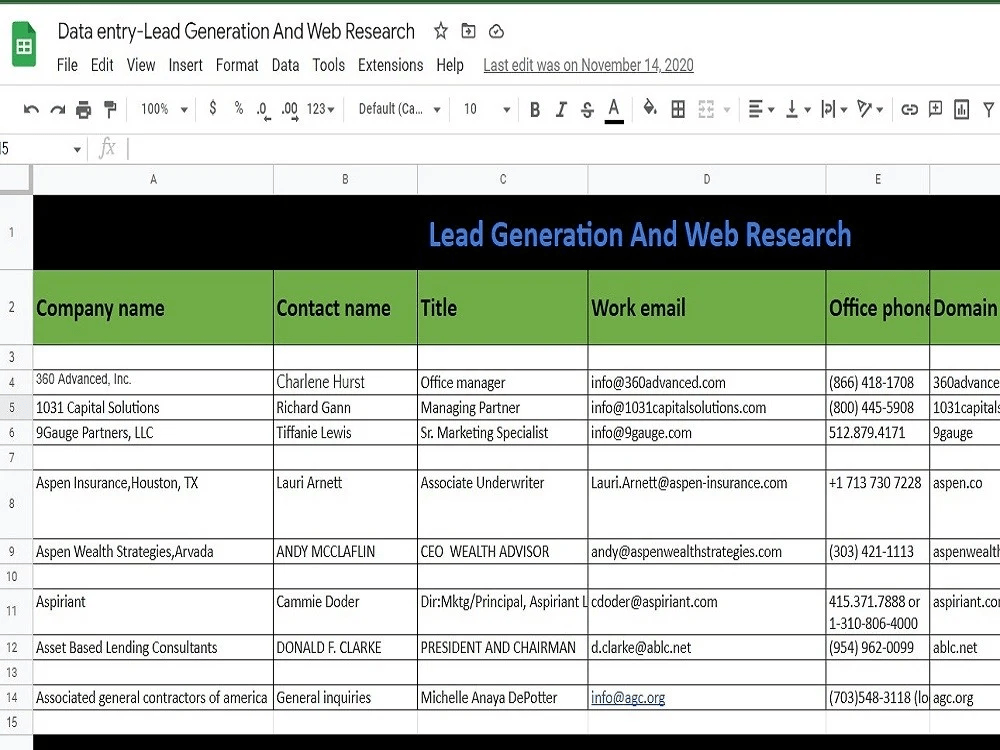1000x750 pixels.
Task: Click the Print icon in toolbar
Action: point(84,110)
